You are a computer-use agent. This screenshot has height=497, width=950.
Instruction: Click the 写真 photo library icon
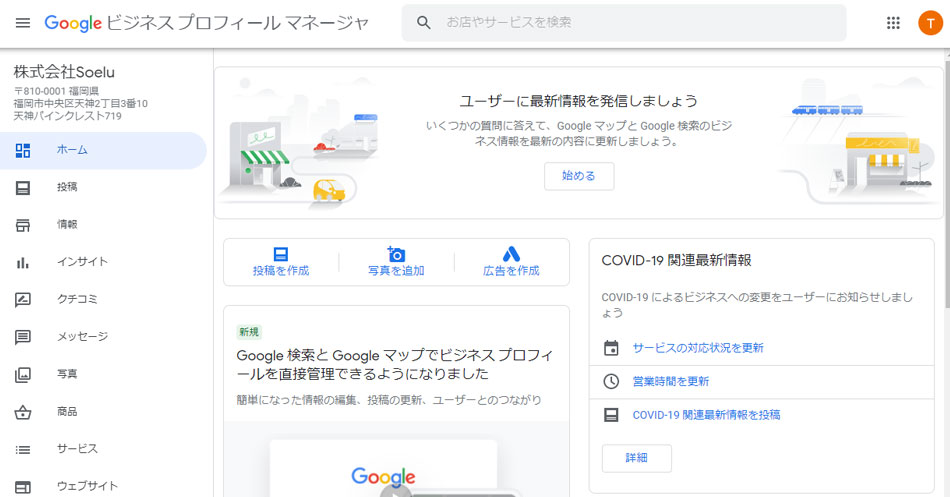tap(23, 375)
